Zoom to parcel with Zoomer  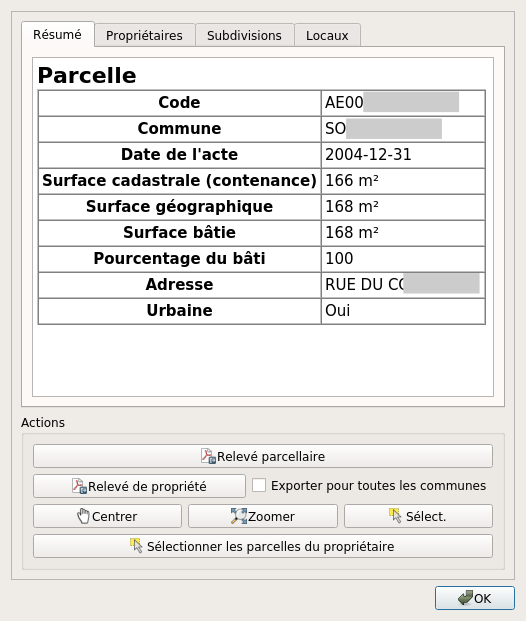[x=263, y=516]
